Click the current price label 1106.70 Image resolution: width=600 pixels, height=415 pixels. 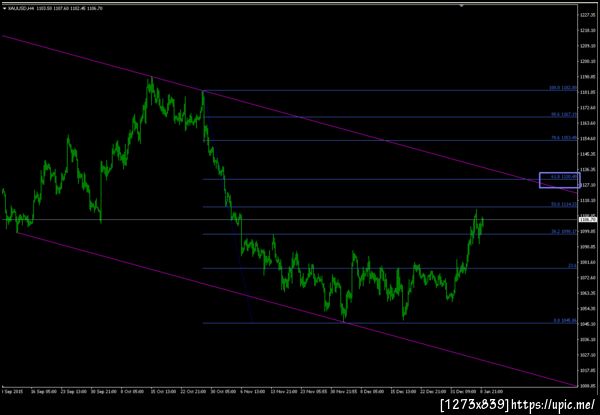click(589, 220)
